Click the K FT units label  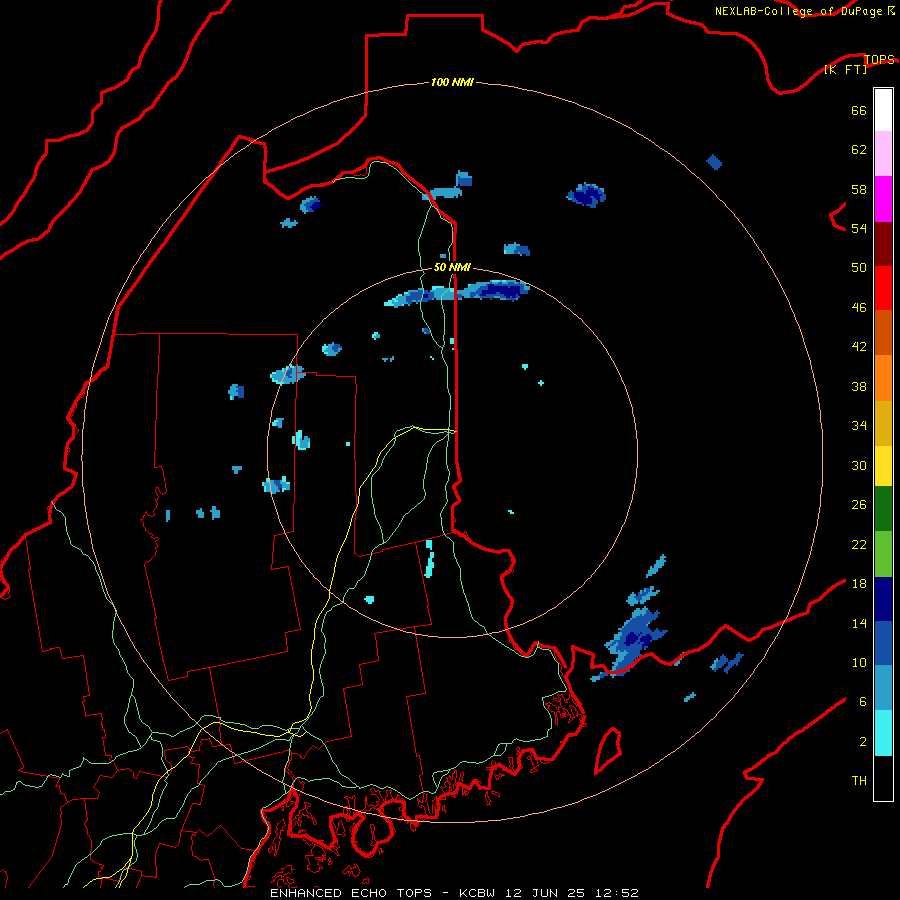pos(845,70)
